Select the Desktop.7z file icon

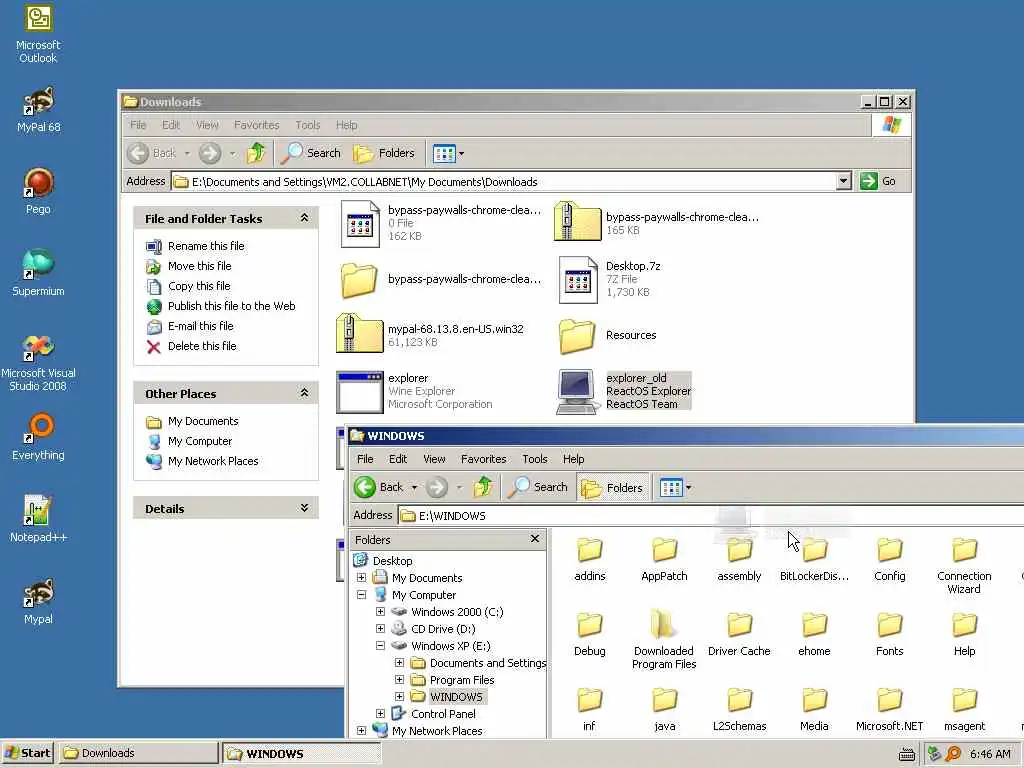(x=578, y=280)
